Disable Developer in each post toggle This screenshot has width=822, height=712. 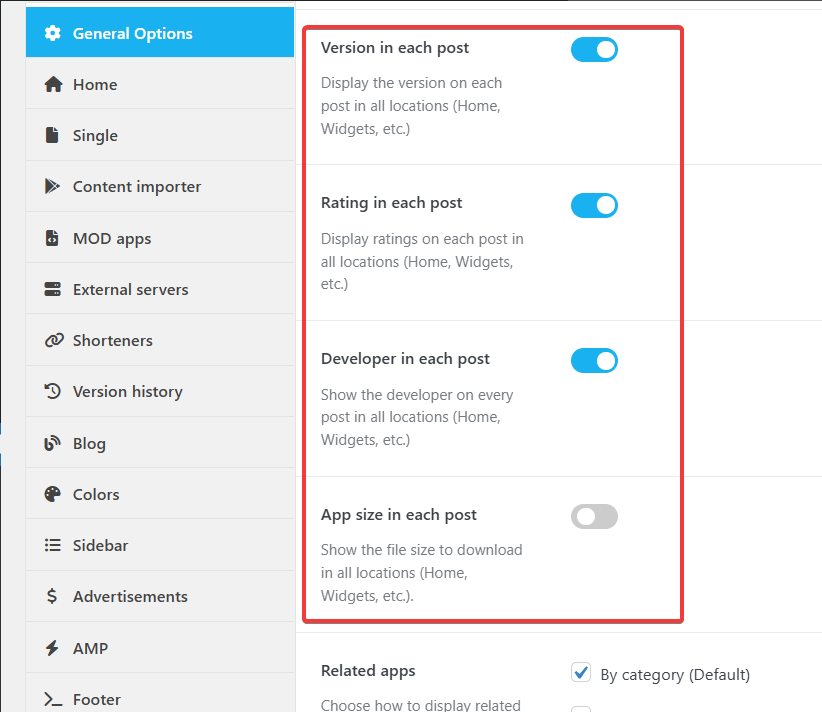[594, 361]
